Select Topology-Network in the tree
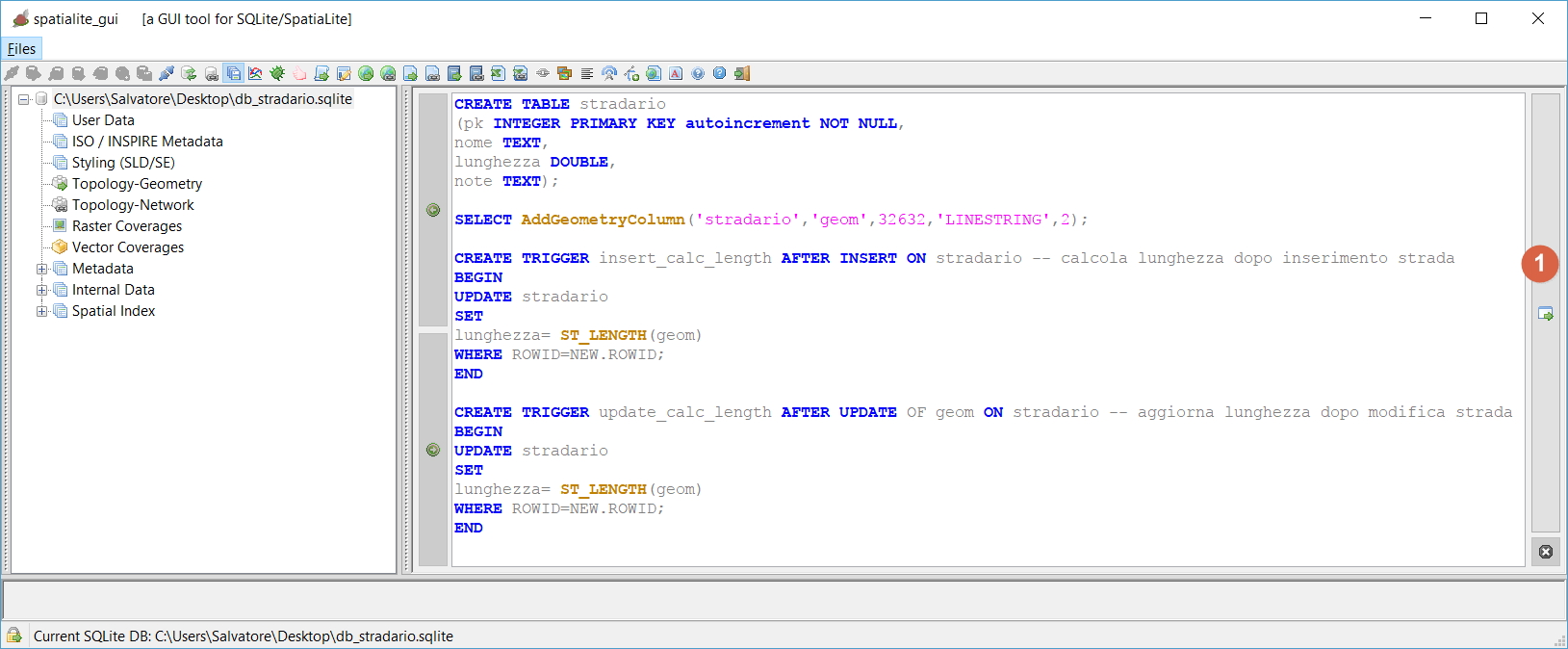Viewport: 1568px width, 649px height. pyautogui.click(x=133, y=205)
